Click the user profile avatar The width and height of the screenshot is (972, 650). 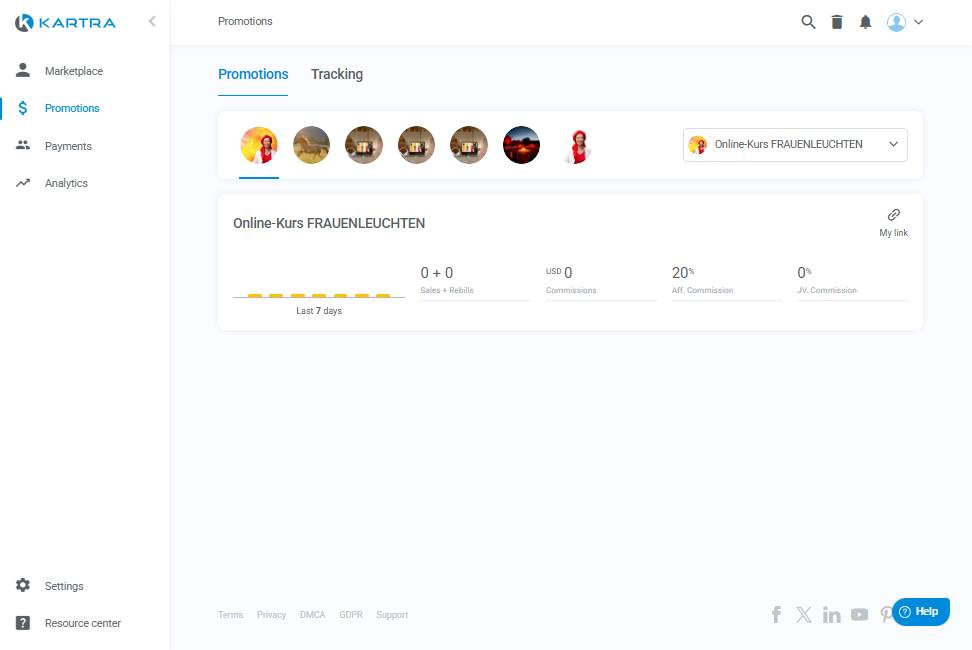[896, 22]
